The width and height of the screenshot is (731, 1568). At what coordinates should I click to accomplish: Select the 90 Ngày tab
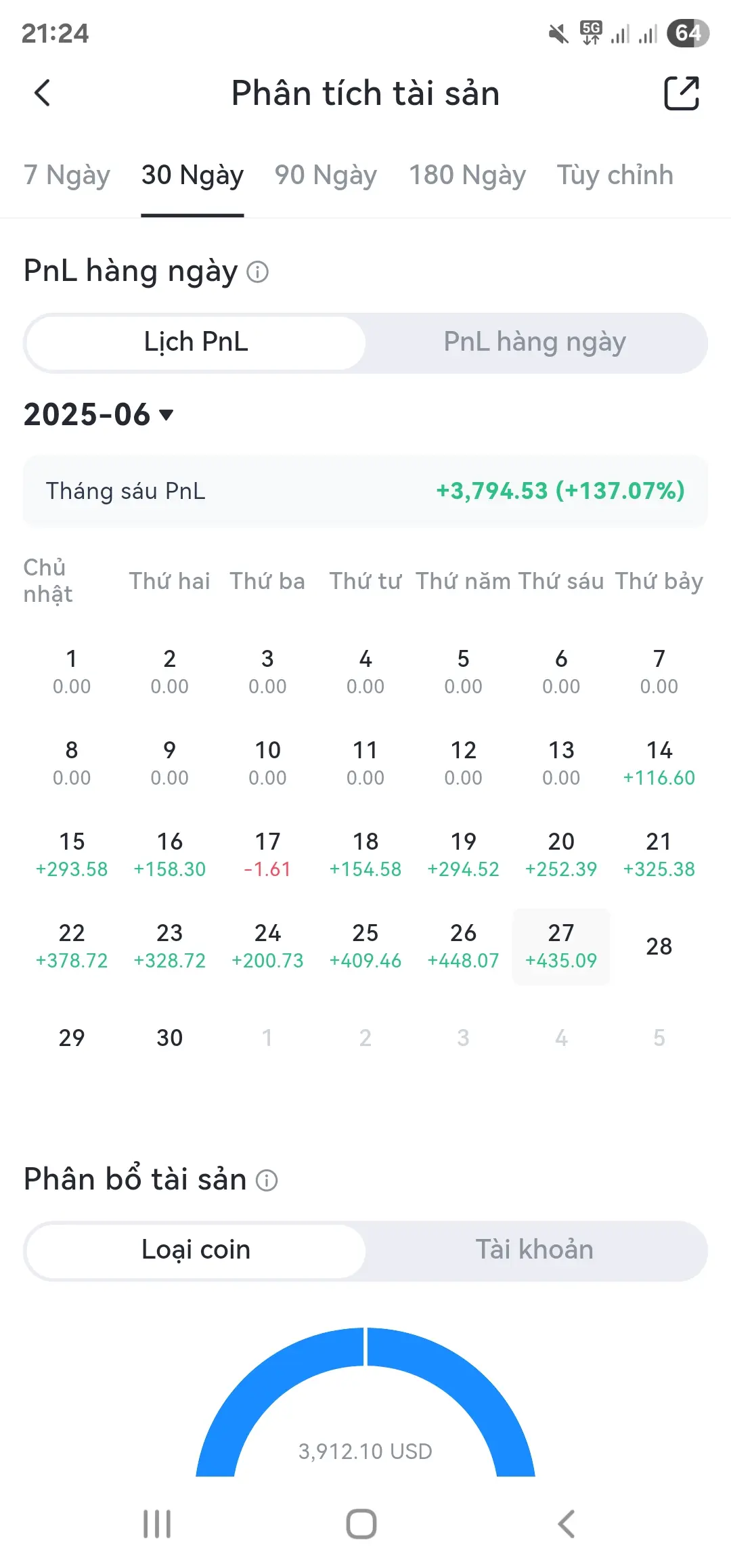tap(326, 176)
